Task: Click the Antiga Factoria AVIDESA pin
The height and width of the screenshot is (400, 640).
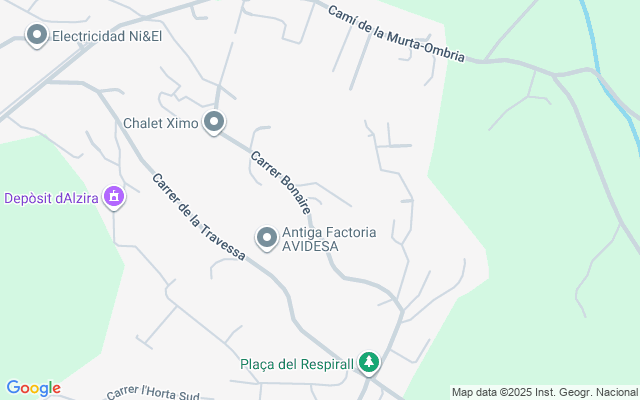Action: click(x=267, y=238)
